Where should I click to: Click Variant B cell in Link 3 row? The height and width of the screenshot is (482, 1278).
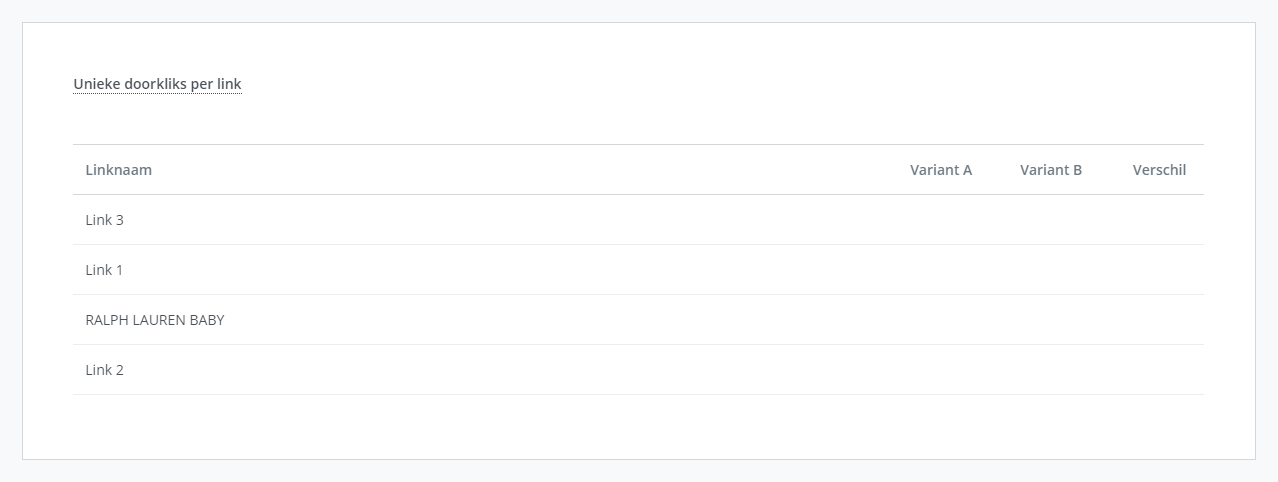pyautogui.click(x=1050, y=220)
